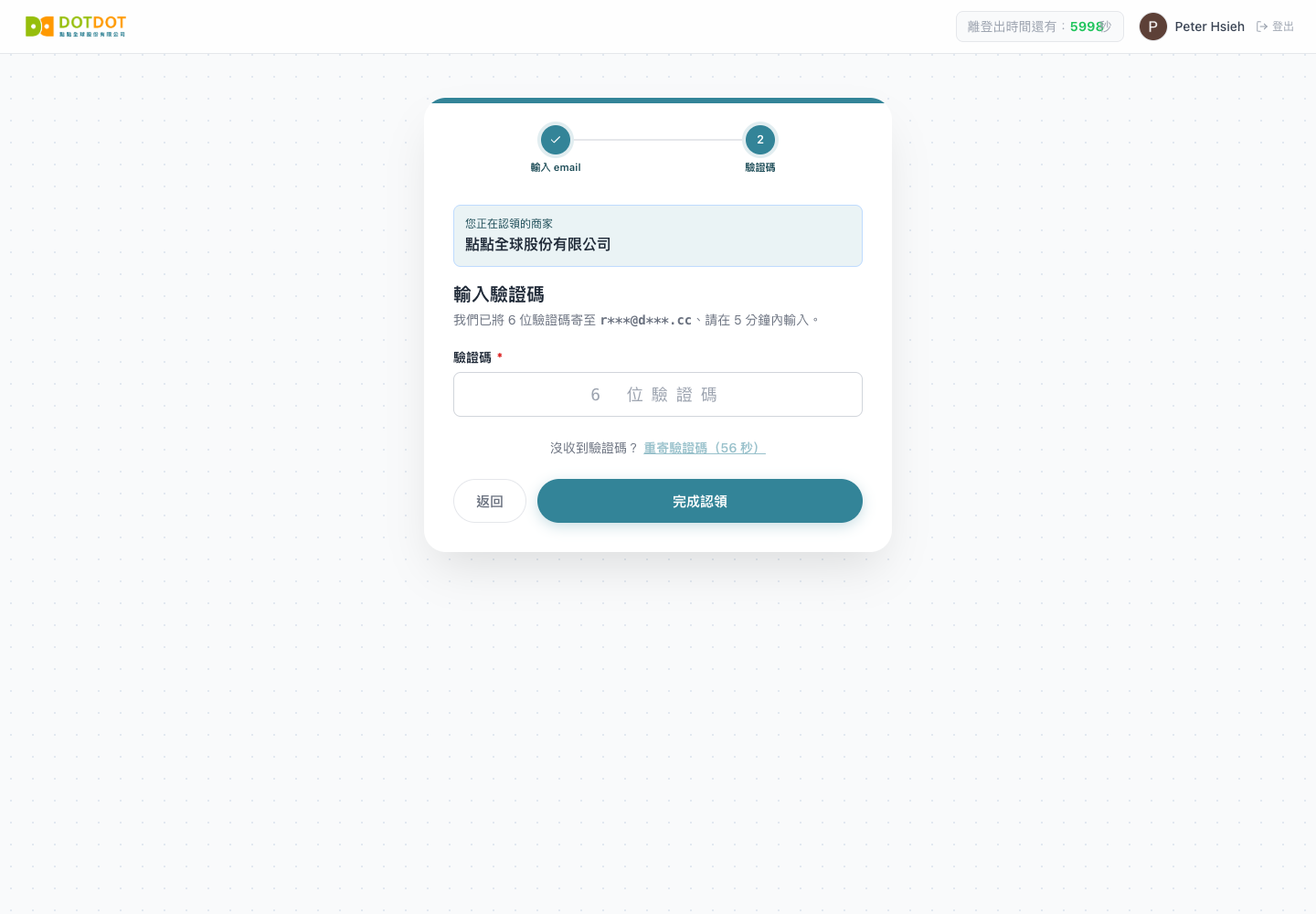The height and width of the screenshot is (914, 1316).
Task: Click the Peter Hsieh avatar circle
Action: [x=1153, y=27]
